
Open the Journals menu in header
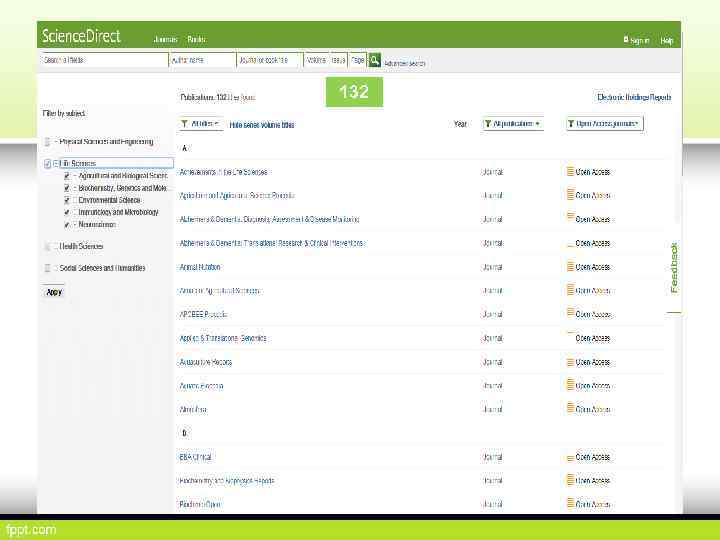tap(165, 40)
